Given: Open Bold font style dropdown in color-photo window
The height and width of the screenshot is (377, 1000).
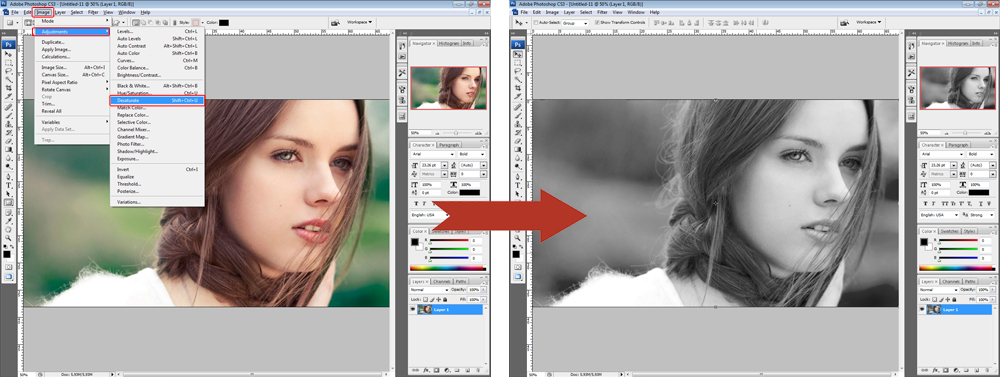Looking at the screenshot, I should (471, 154).
